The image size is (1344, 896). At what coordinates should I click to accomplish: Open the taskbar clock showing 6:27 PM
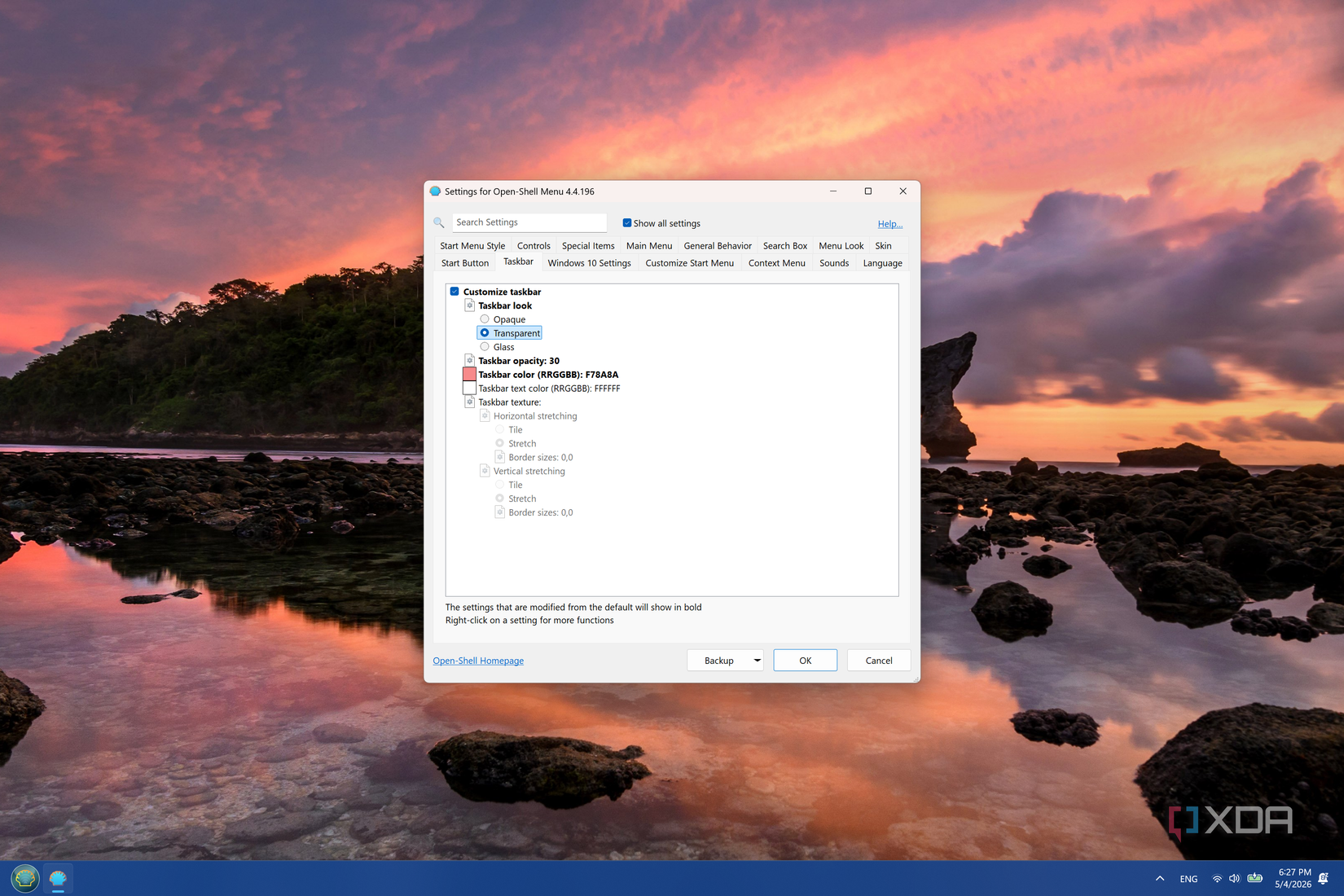pos(1293,878)
